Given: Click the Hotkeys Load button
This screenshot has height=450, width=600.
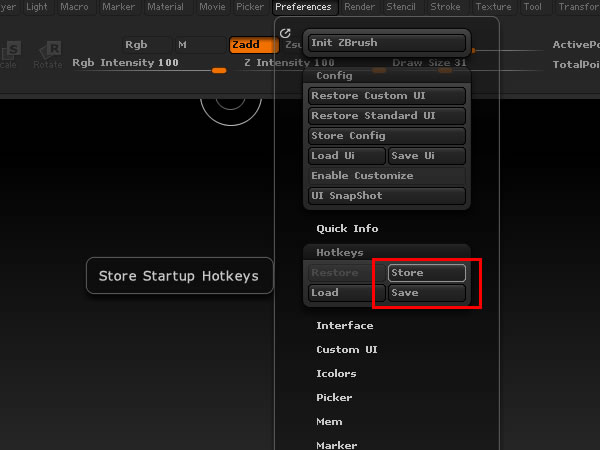Looking at the screenshot, I should [347, 293].
